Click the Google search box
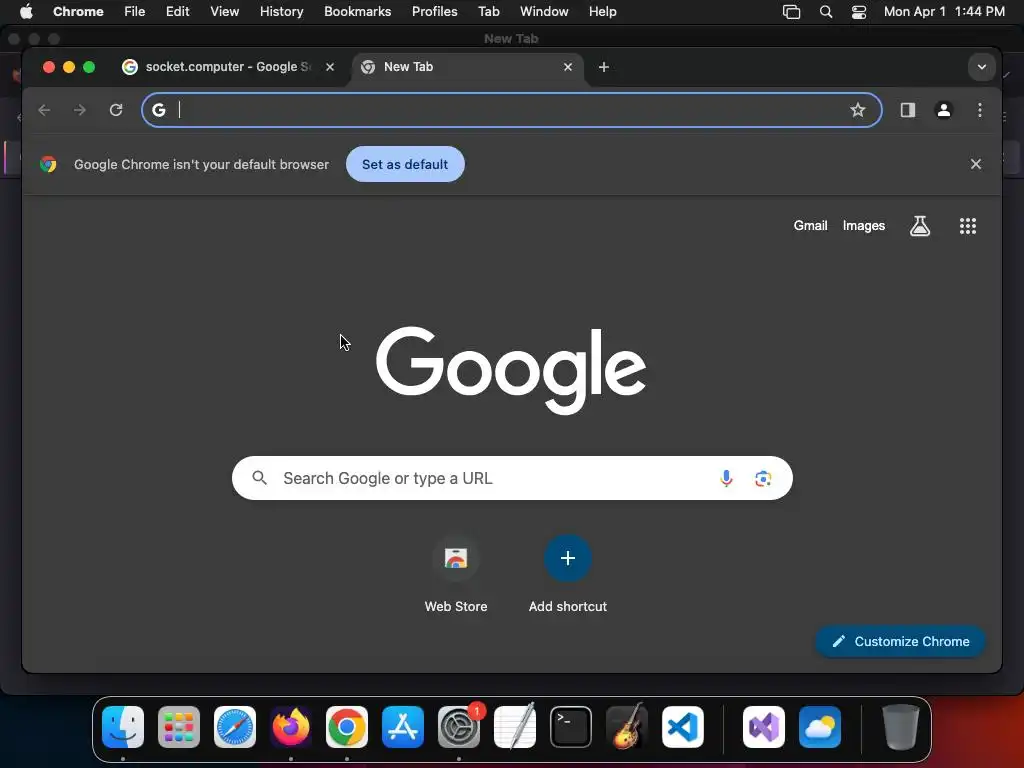Image resolution: width=1024 pixels, height=768 pixels. (x=512, y=478)
